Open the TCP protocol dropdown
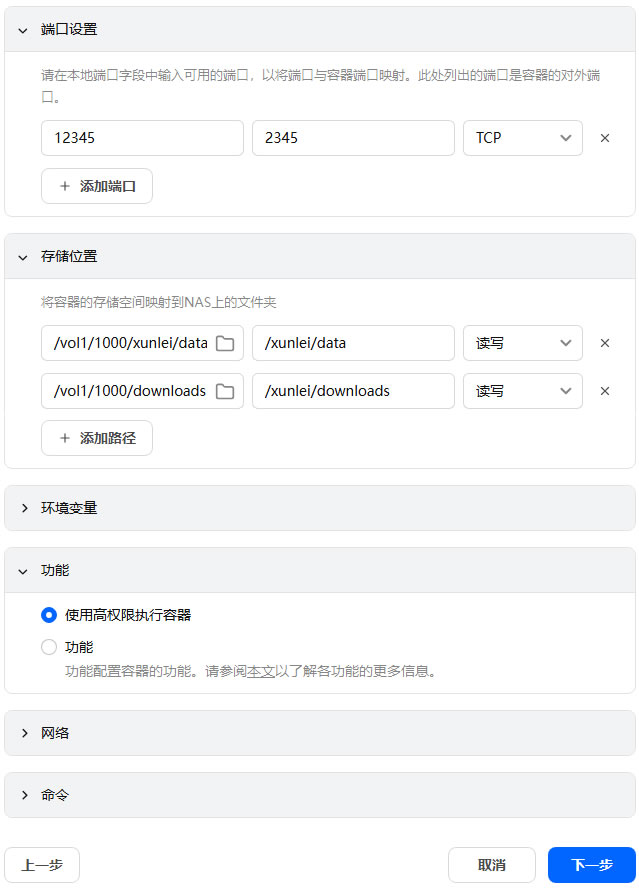639x893 pixels. coord(522,138)
